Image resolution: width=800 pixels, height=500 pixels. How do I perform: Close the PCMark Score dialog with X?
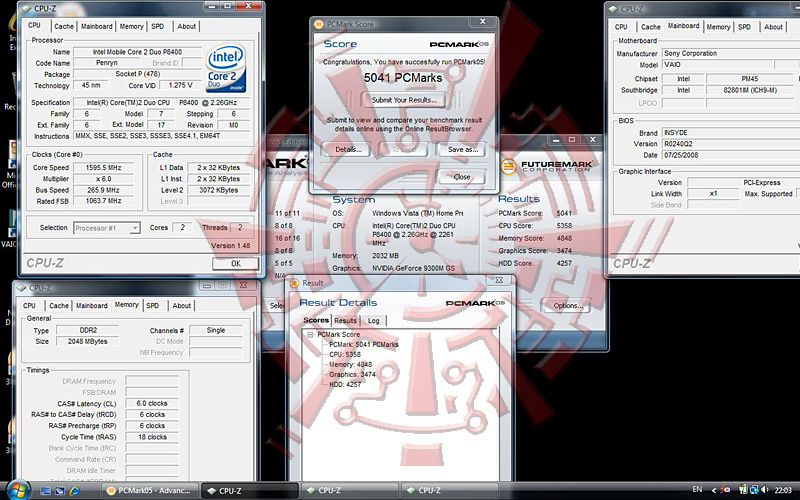(x=483, y=21)
